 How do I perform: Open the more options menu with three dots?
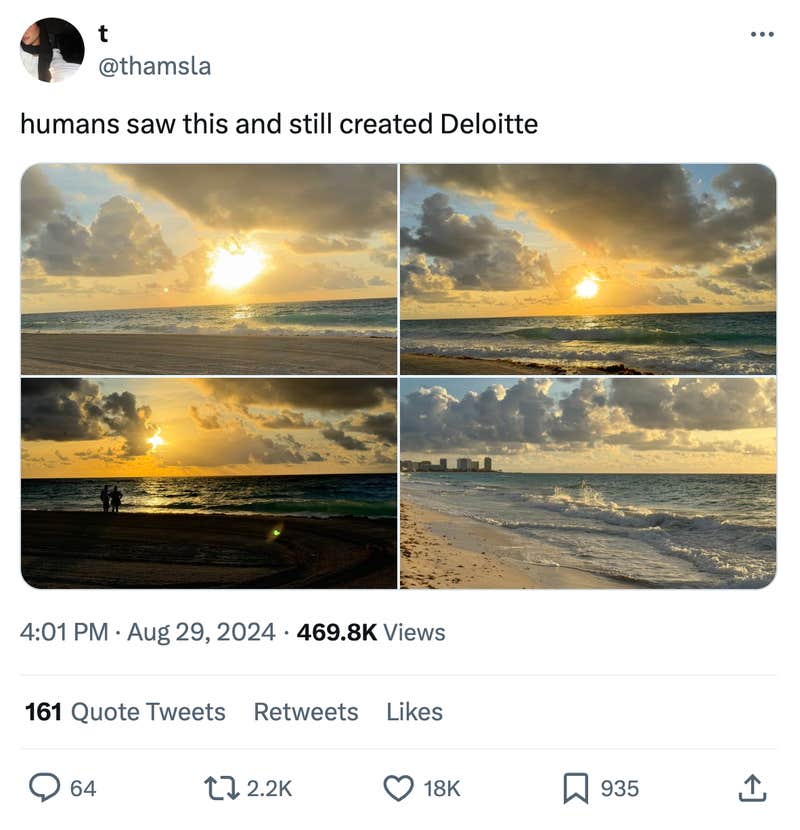(x=762, y=35)
